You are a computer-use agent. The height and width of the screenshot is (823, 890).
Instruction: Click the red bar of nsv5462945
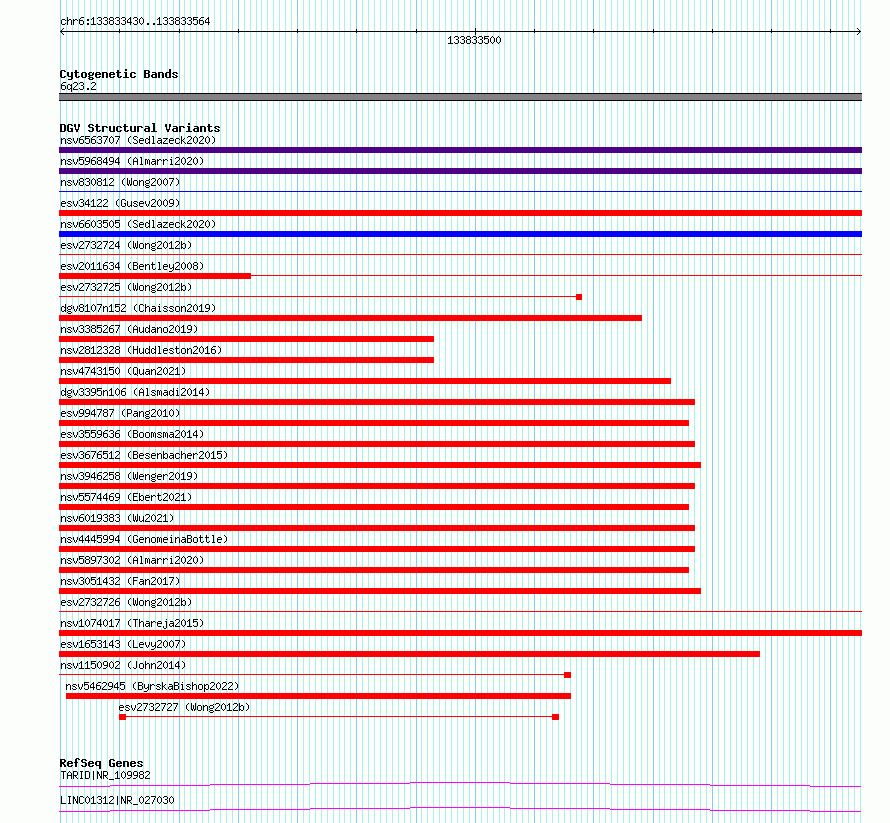318,696
